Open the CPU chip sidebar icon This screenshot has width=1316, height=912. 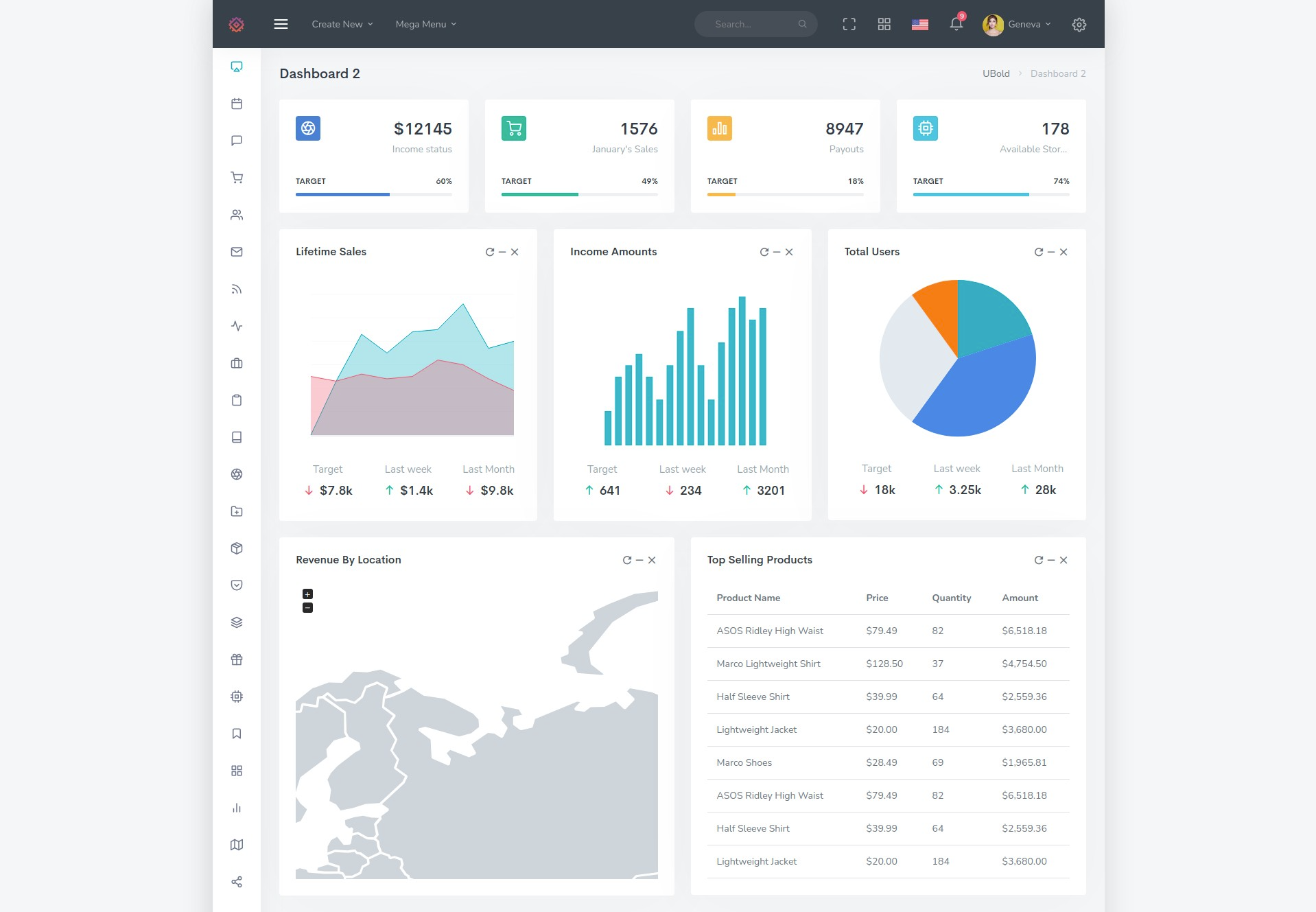click(x=237, y=697)
